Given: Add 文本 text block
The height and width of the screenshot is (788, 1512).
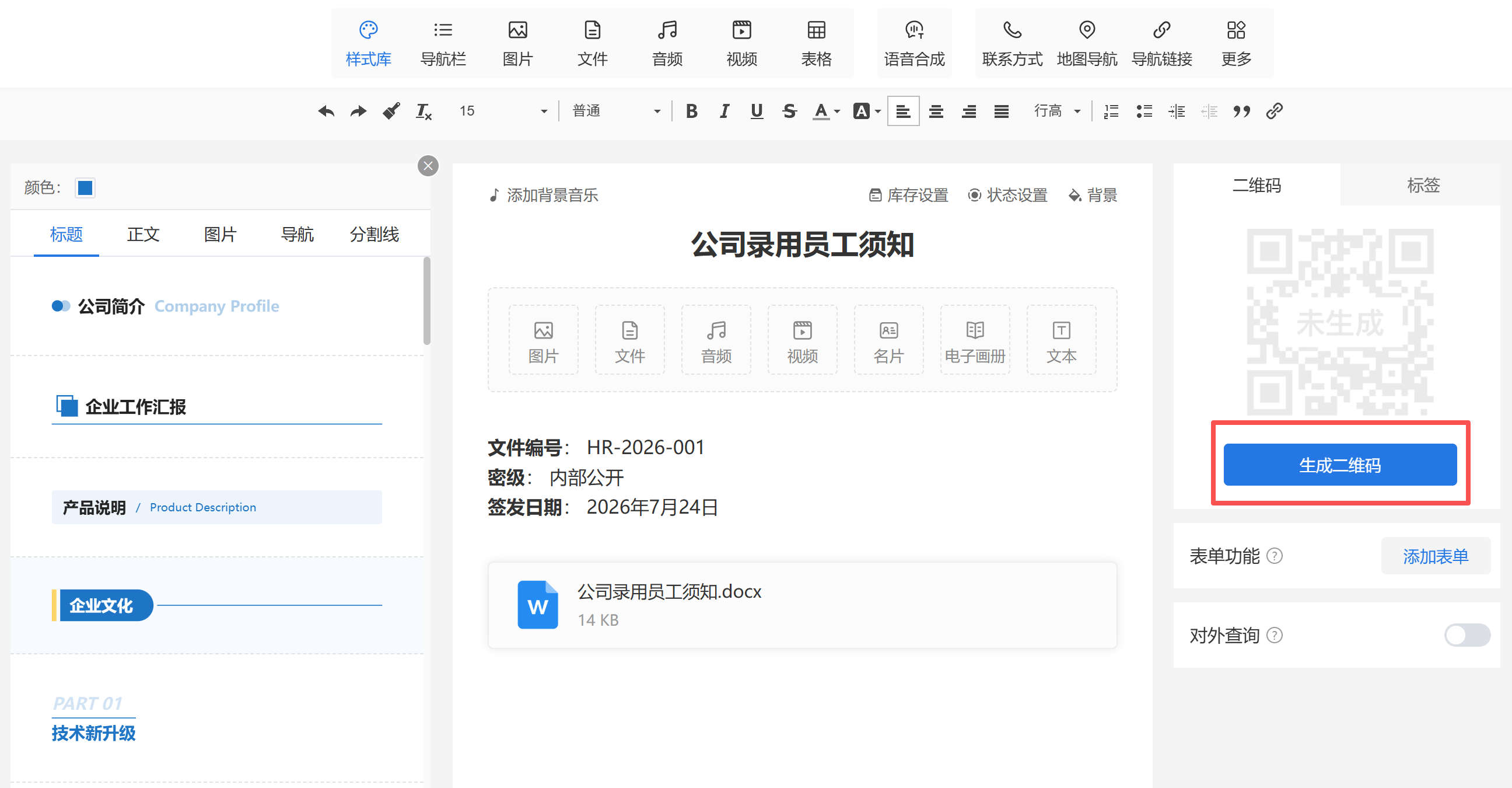Looking at the screenshot, I should pyautogui.click(x=1061, y=340).
